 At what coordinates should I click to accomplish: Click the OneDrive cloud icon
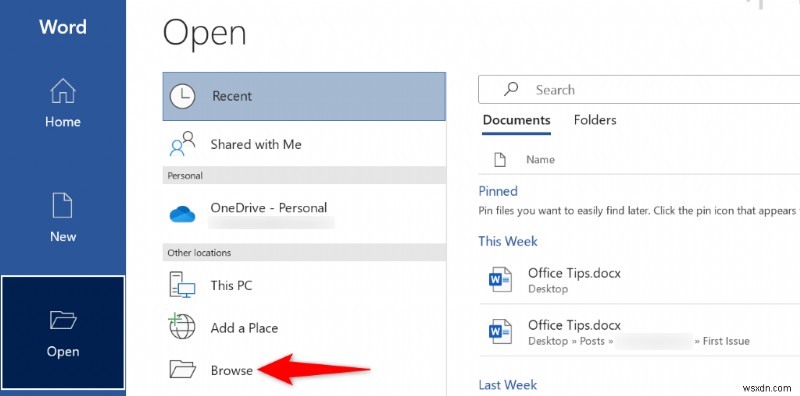[x=182, y=214]
